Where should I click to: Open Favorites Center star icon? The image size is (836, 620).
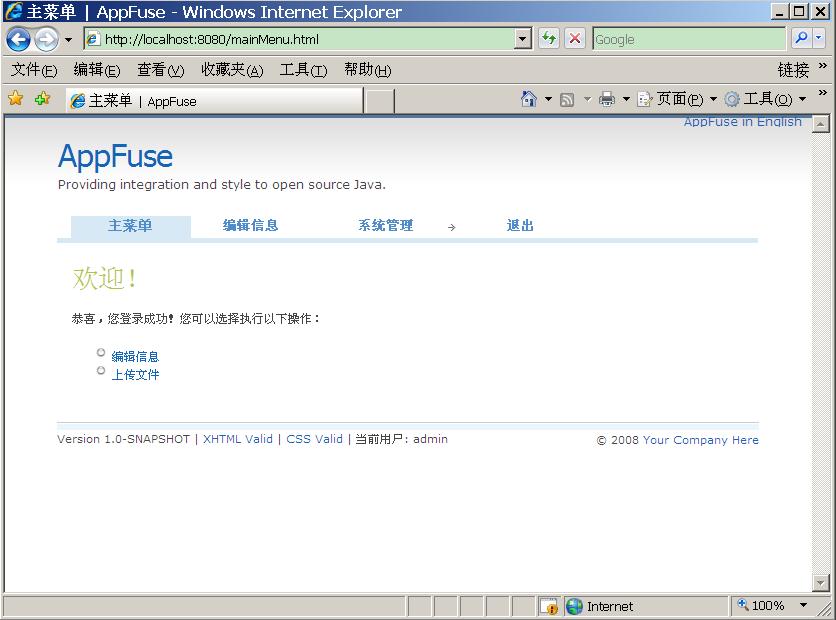coord(16,99)
